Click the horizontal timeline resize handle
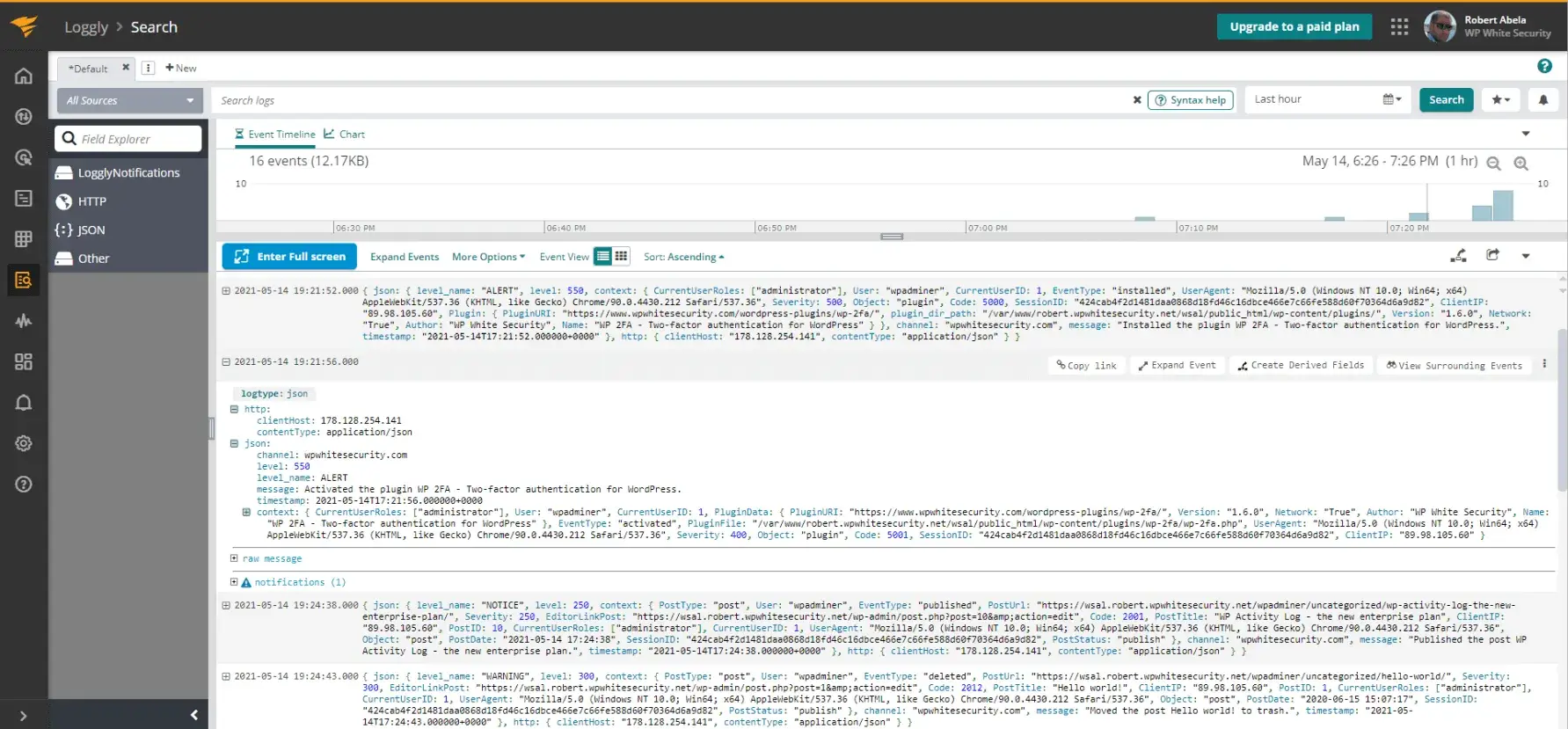Image resolution: width=1568 pixels, height=729 pixels. (x=892, y=237)
